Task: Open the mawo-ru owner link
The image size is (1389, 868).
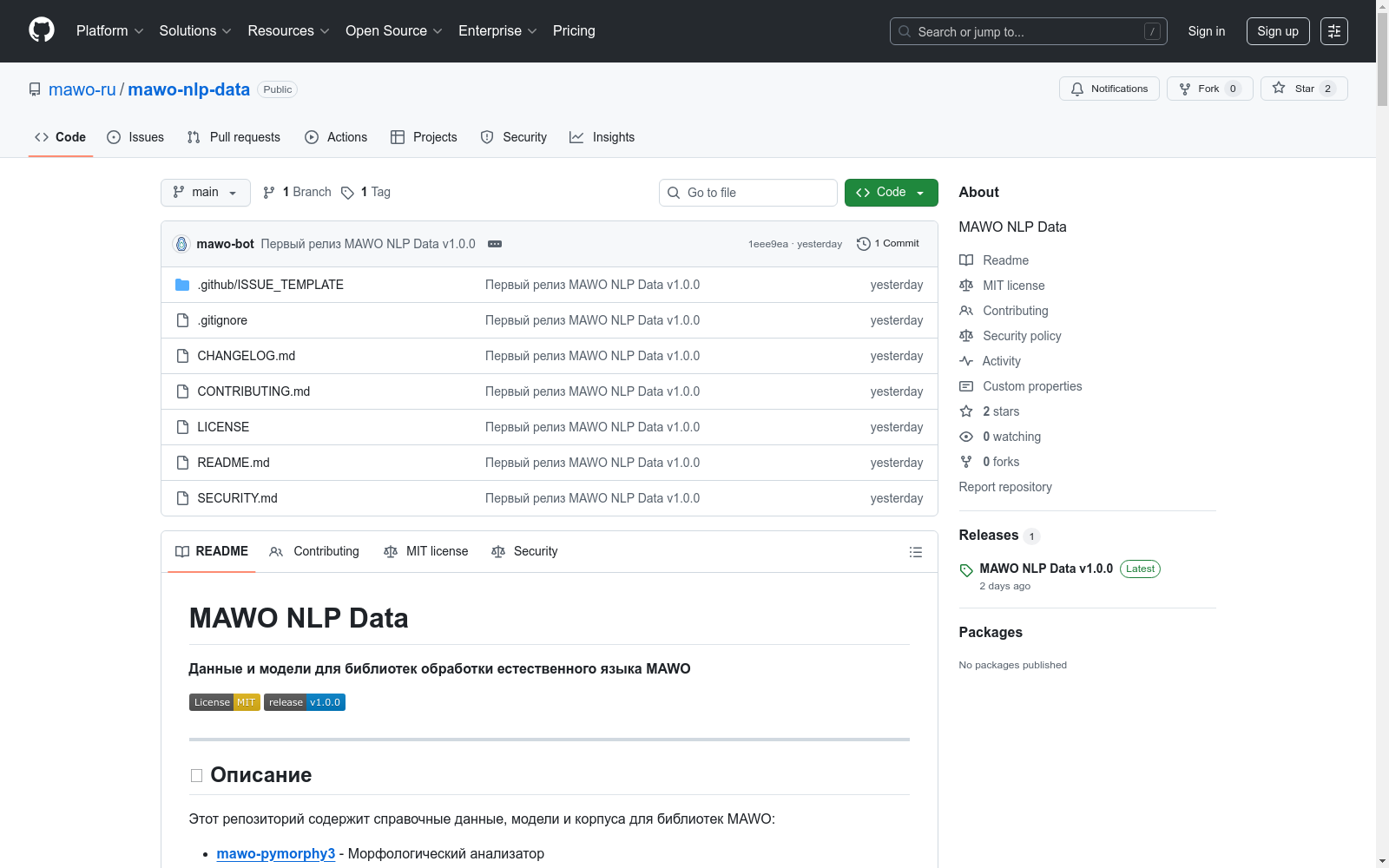Action: point(82,89)
